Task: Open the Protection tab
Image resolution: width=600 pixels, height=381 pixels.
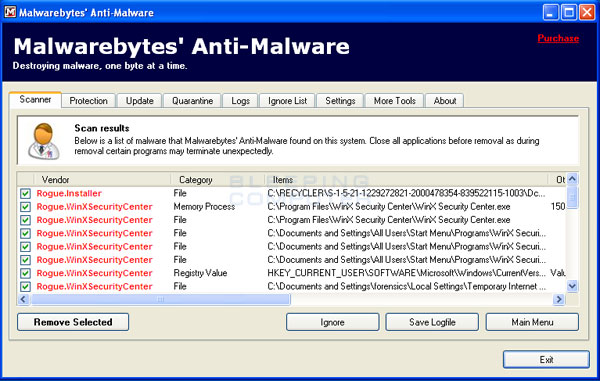Action: click(x=88, y=101)
